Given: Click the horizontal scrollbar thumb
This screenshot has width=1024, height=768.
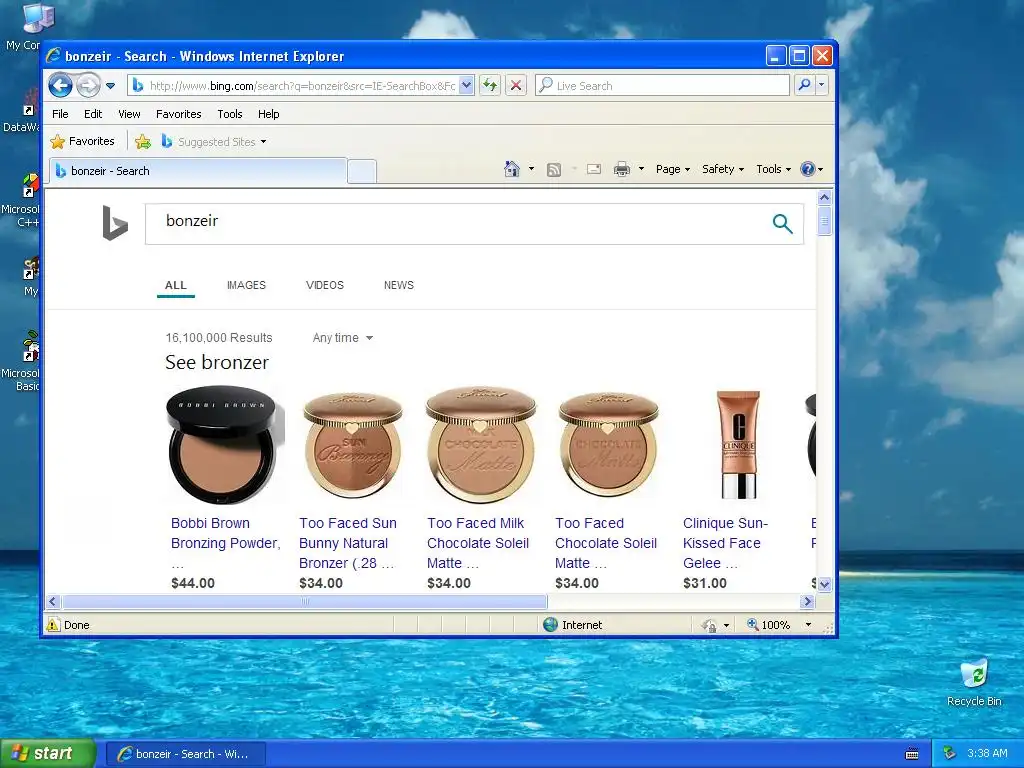Looking at the screenshot, I should pyautogui.click(x=305, y=601).
